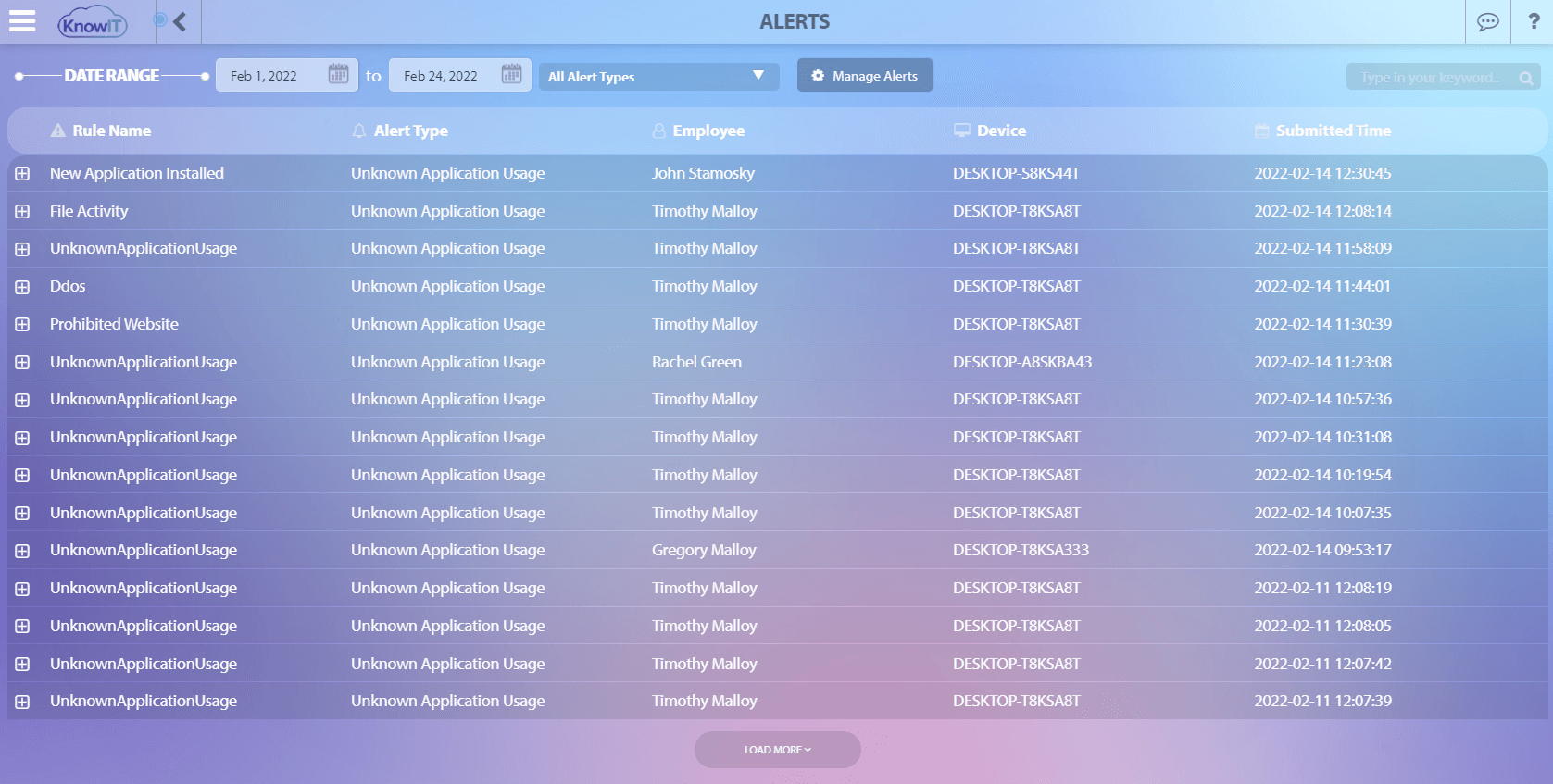This screenshot has width=1553, height=784.
Task: Open the chat messages icon
Action: (x=1488, y=21)
